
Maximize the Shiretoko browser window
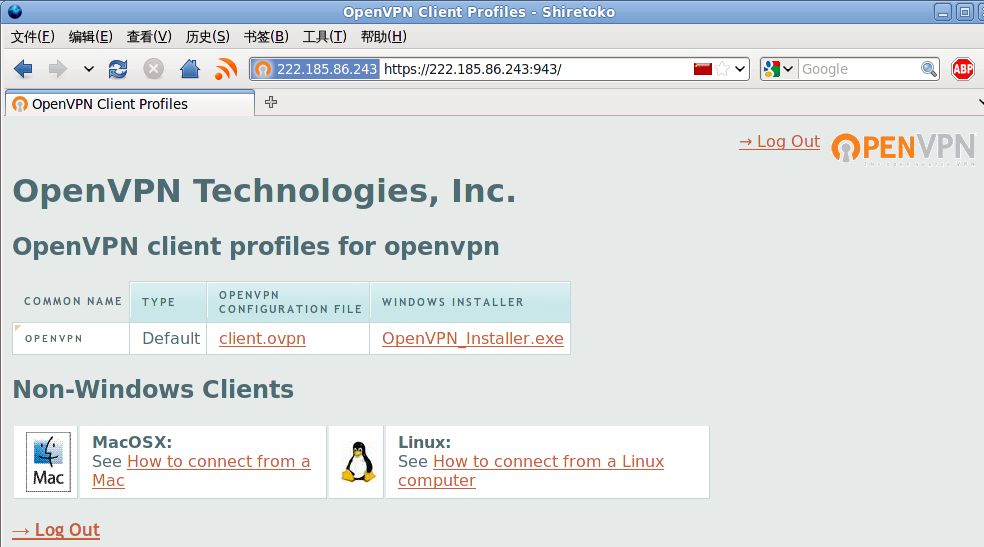tap(965, 12)
